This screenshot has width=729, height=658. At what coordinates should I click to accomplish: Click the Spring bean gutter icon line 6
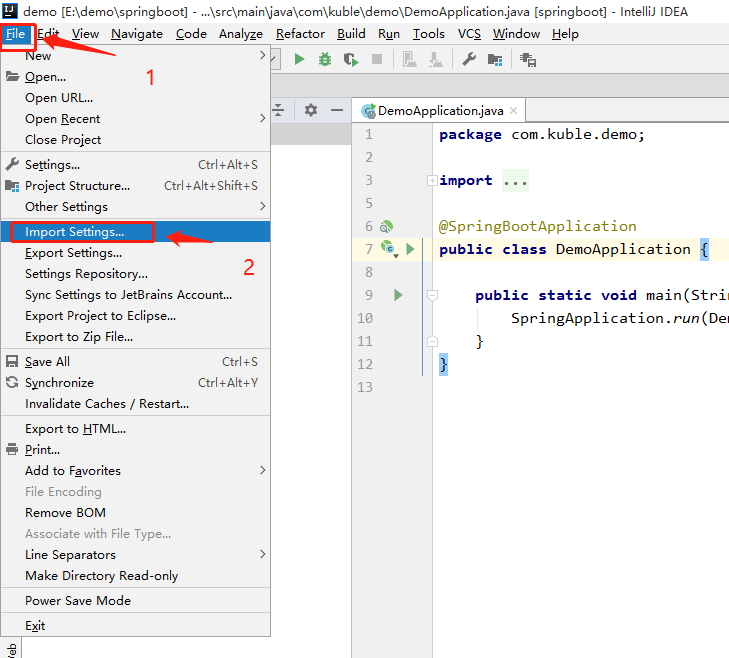click(386, 226)
